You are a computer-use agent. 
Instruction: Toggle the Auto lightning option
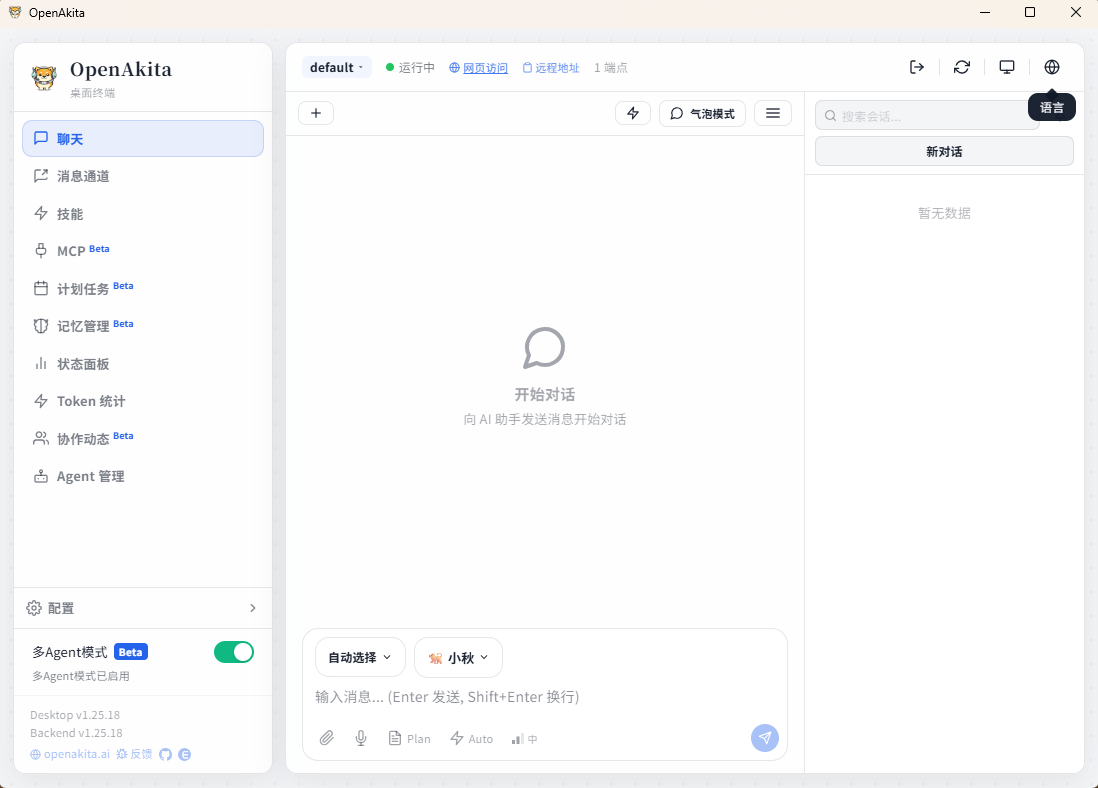pyautogui.click(x=472, y=738)
